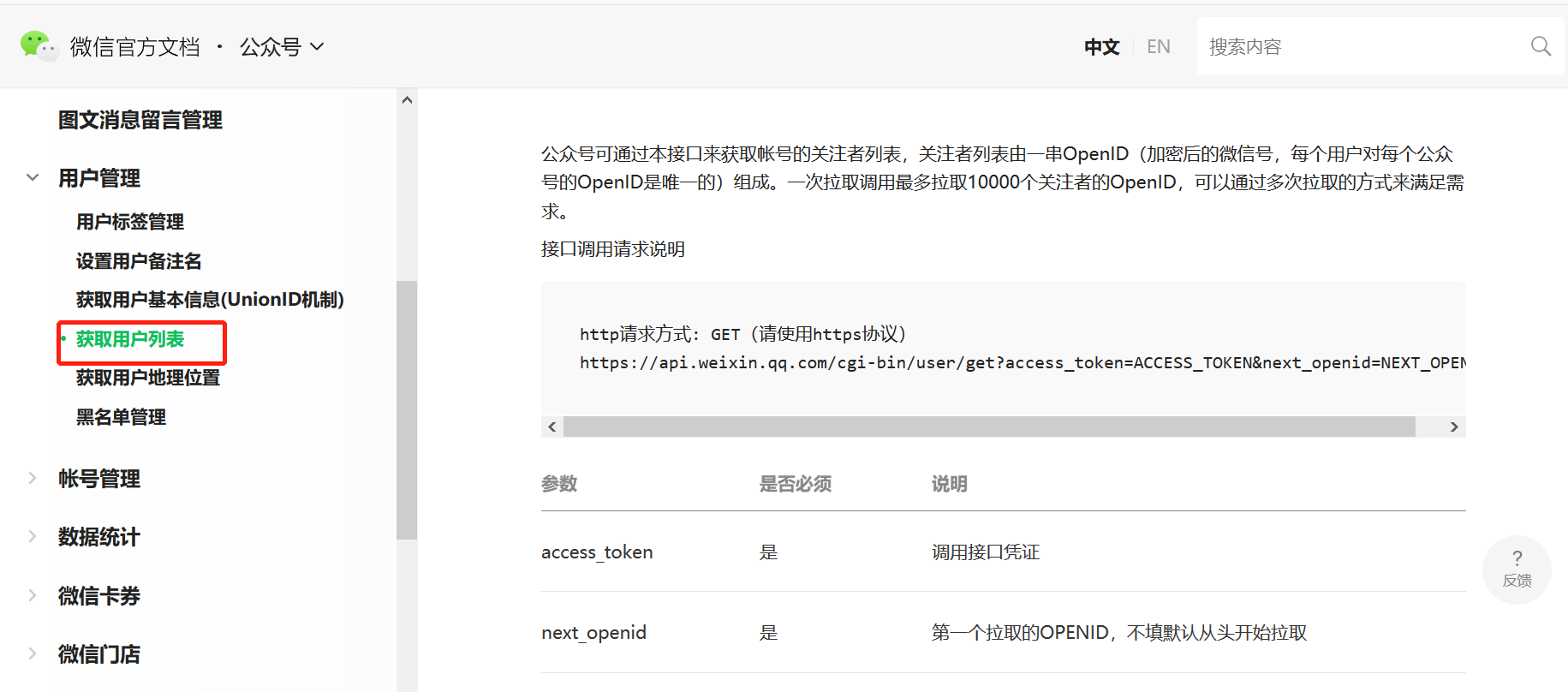
Task: Click the sidebar vertical scrollbar thumb
Action: click(407, 409)
